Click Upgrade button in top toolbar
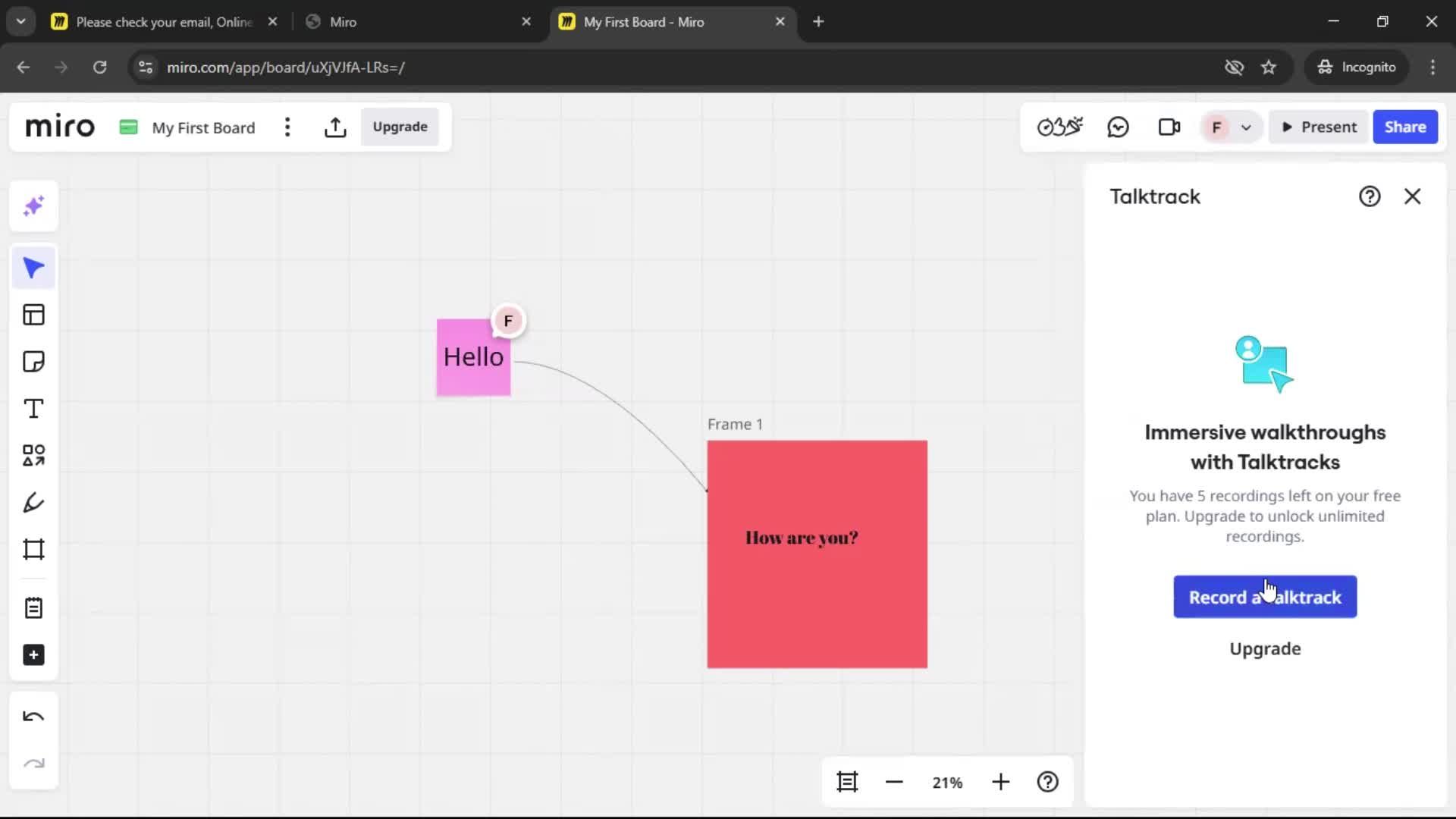This screenshot has width=1456, height=819. click(x=400, y=127)
